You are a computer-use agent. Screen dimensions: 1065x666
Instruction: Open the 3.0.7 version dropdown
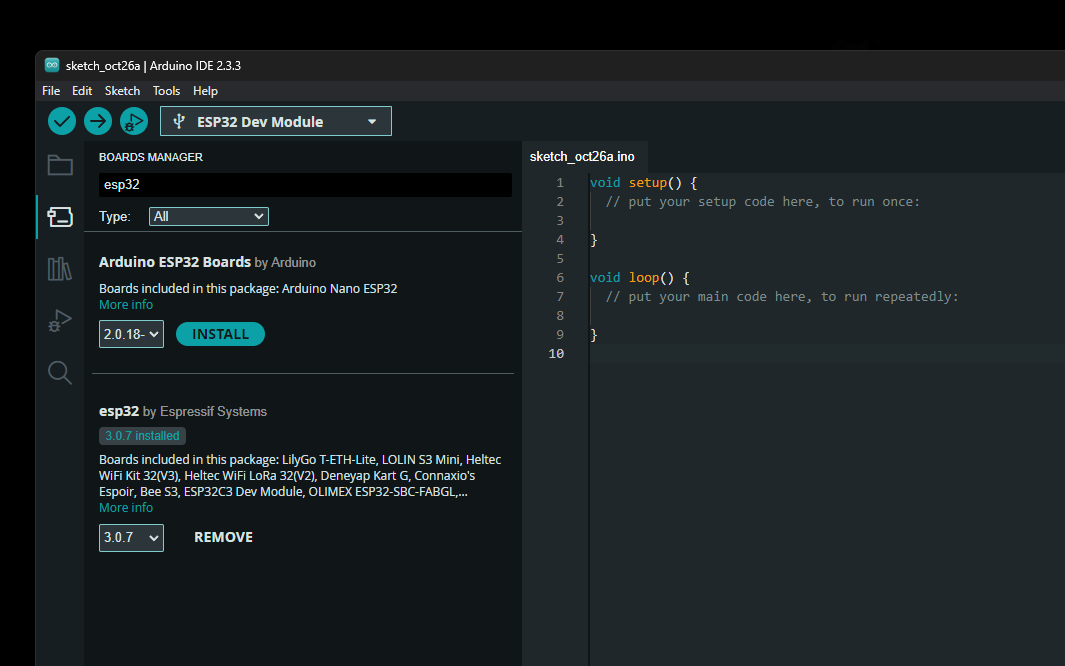click(131, 537)
